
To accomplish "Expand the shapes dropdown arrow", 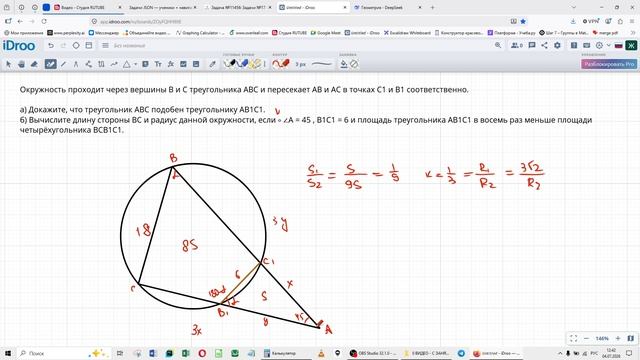I will 135,64.
